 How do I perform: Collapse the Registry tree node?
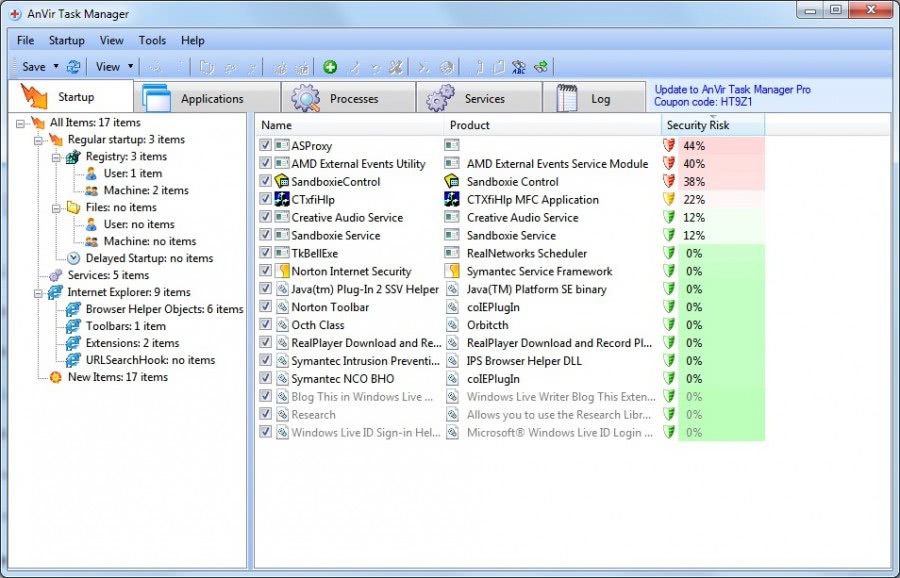(x=56, y=157)
